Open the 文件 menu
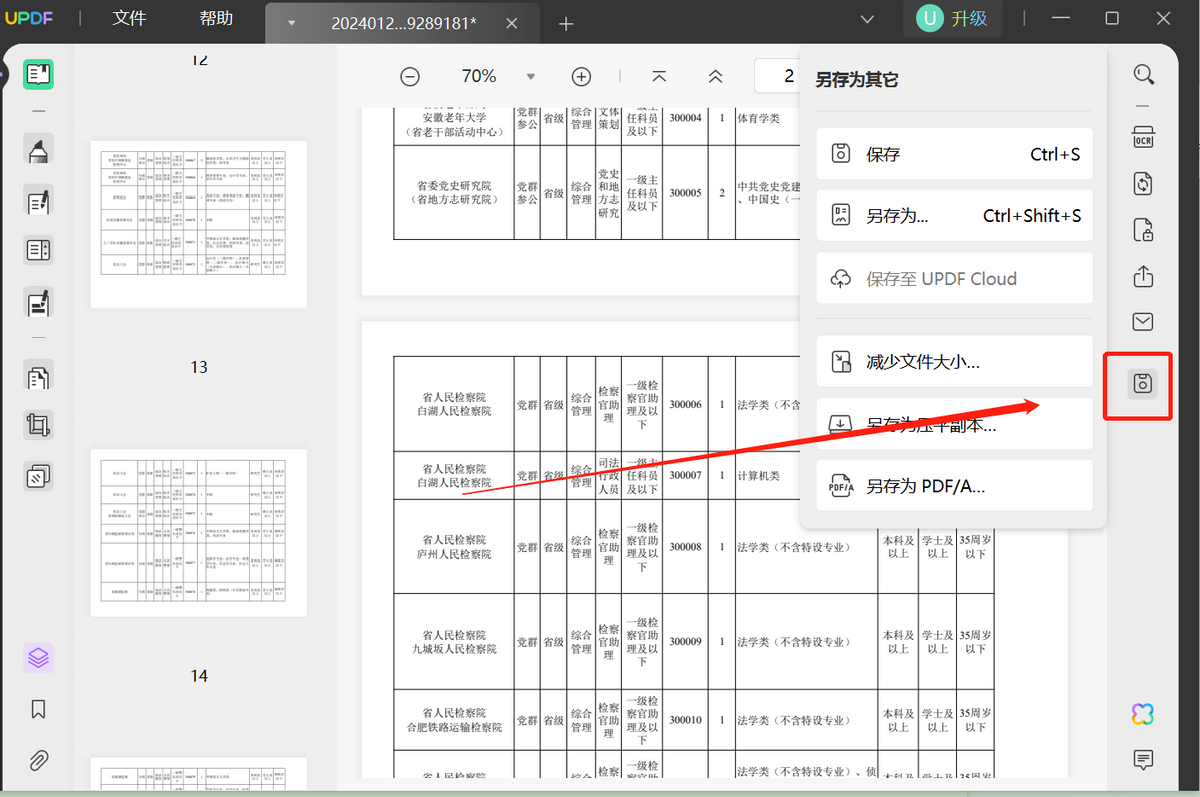 (x=129, y=19)
